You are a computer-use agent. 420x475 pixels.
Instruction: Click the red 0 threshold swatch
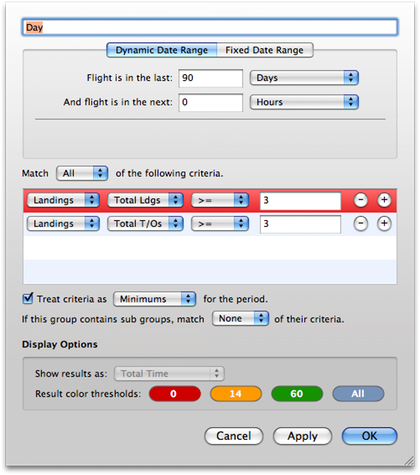coord(175,394)
